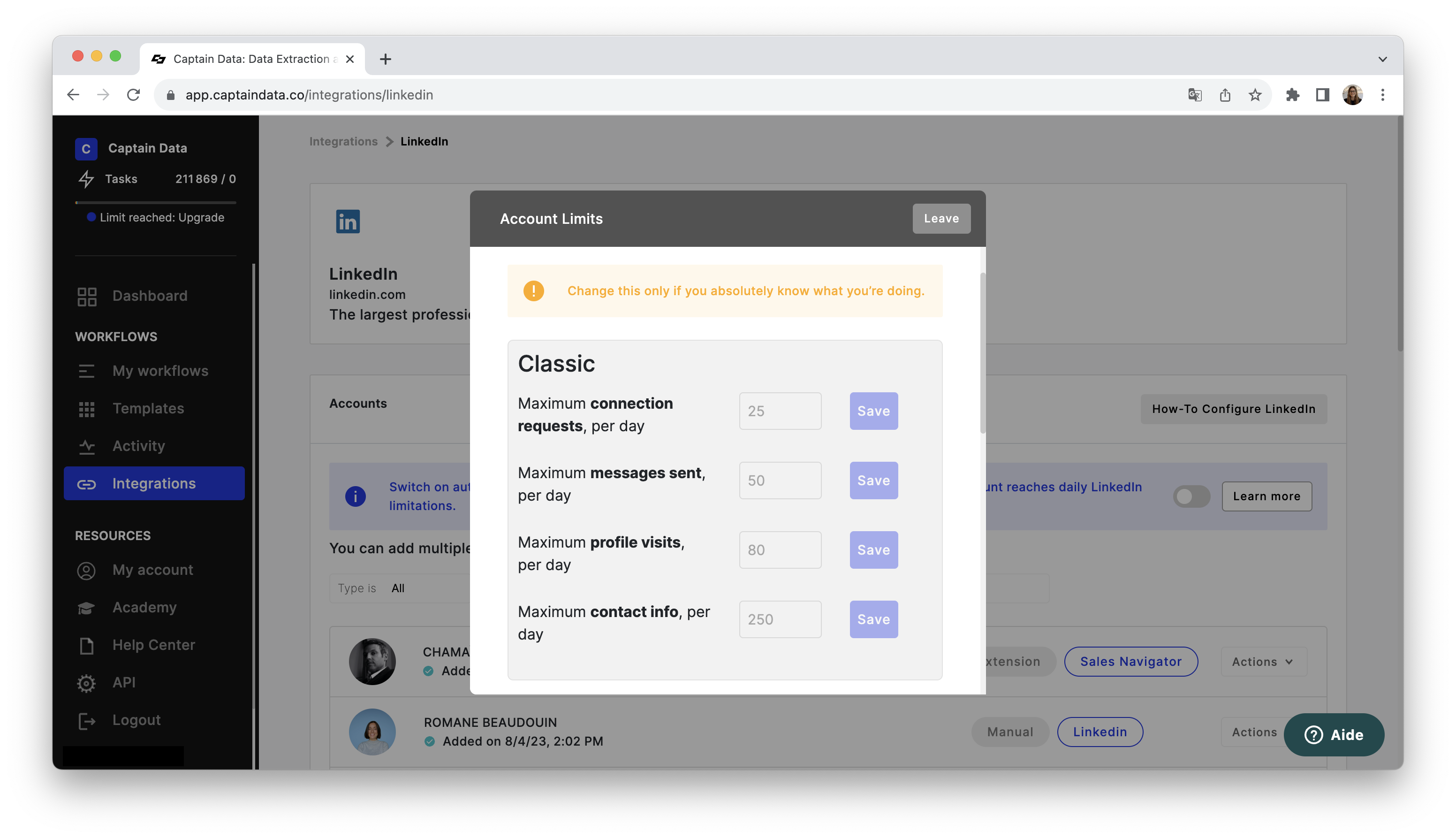Click the browser forward arrow

(103, 95)
